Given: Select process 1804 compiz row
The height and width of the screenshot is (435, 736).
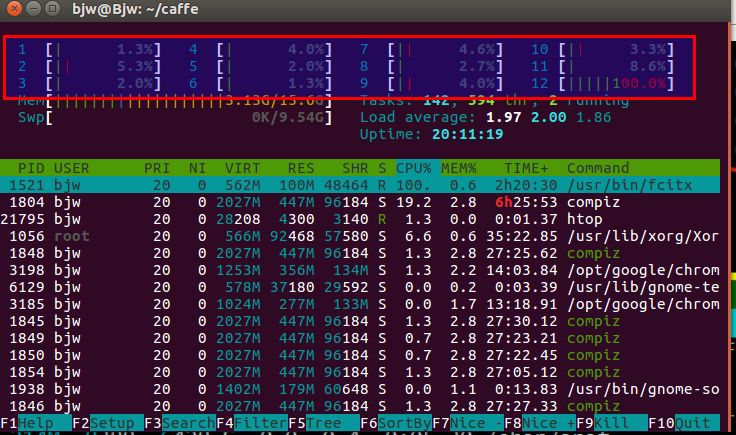Looking at the screenshot, I should coord(360,202).
